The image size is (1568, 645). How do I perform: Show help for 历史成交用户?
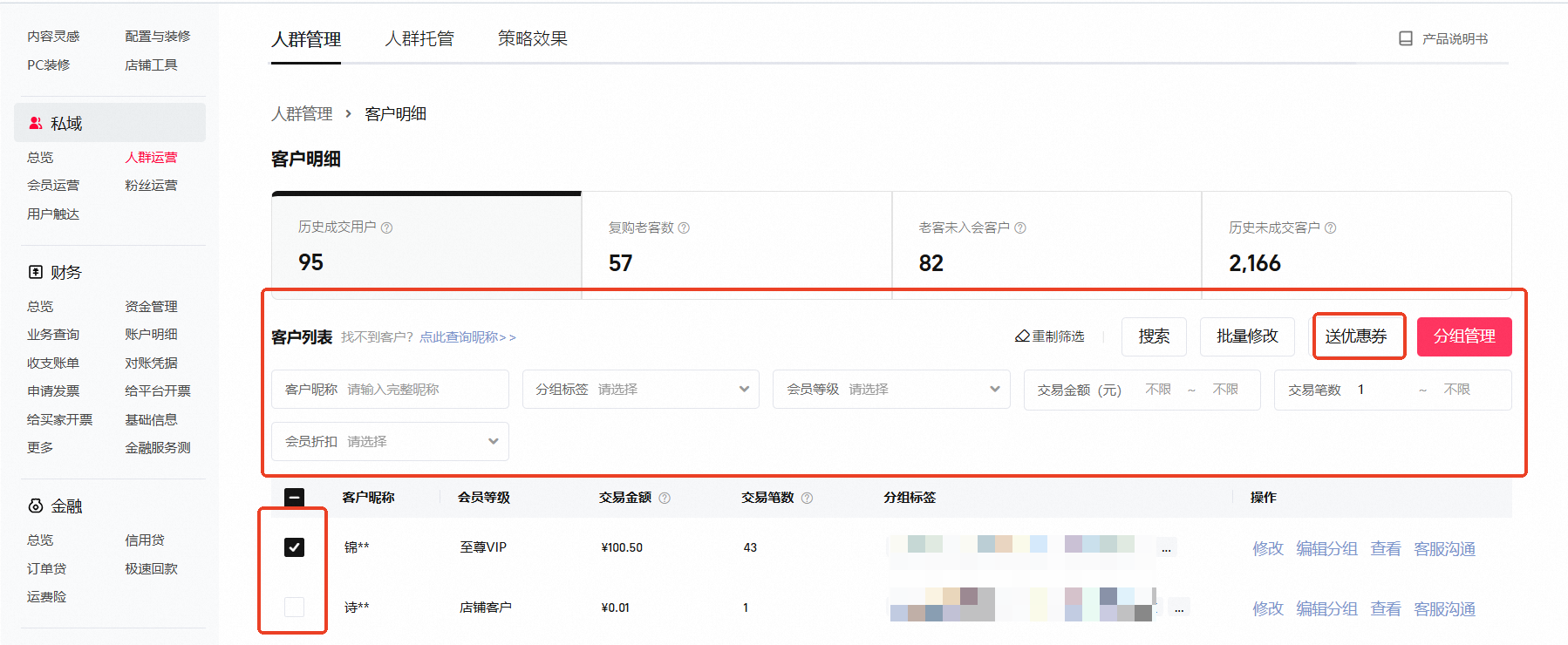(387, 227)
